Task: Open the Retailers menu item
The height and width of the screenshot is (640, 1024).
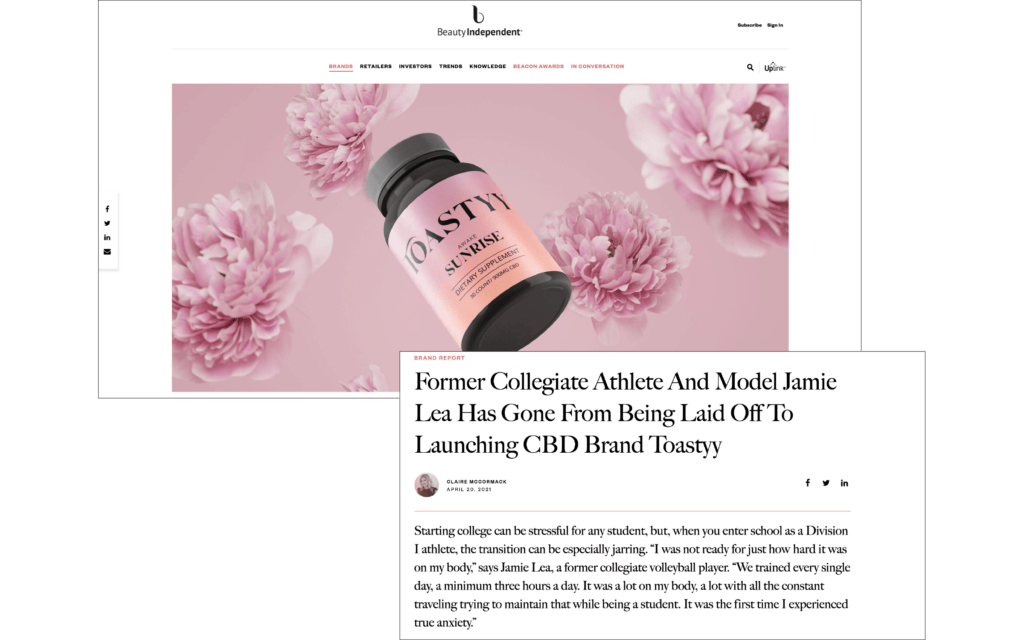Action: [376, 67]
